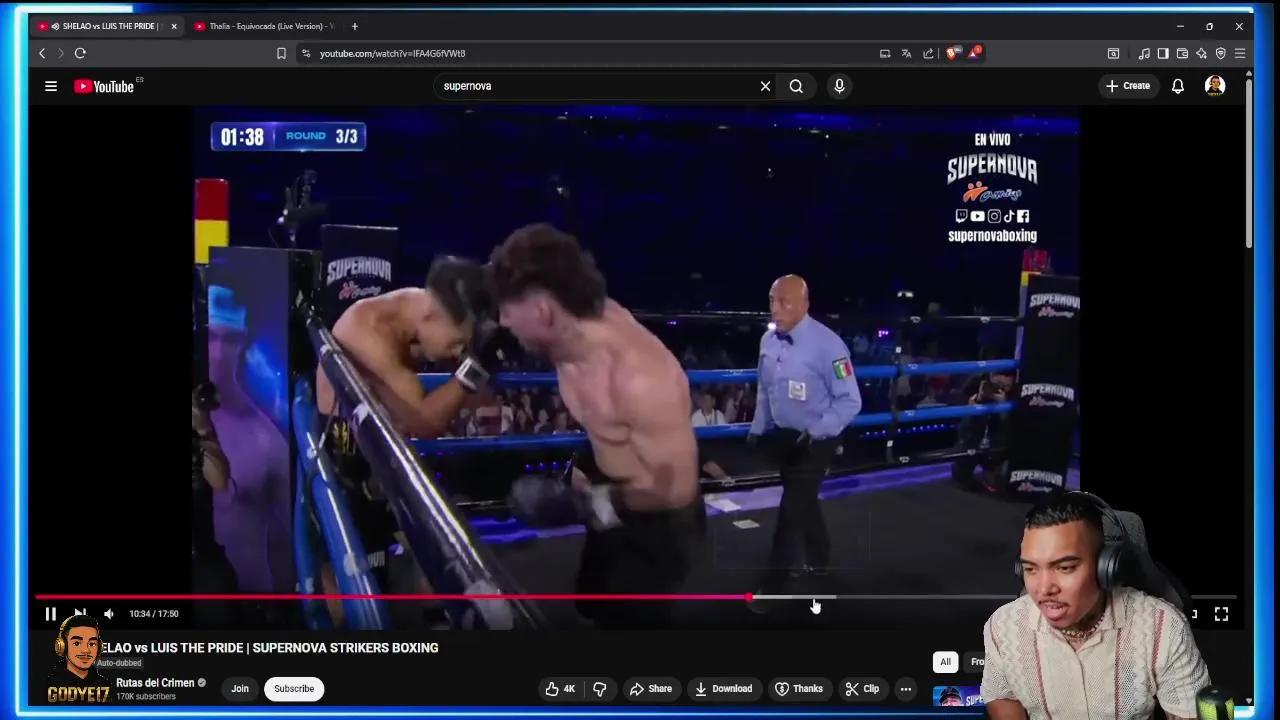Viewport: 1280px width, 720px height.
Task: Translate this page
Action: (x=906, y=53)
